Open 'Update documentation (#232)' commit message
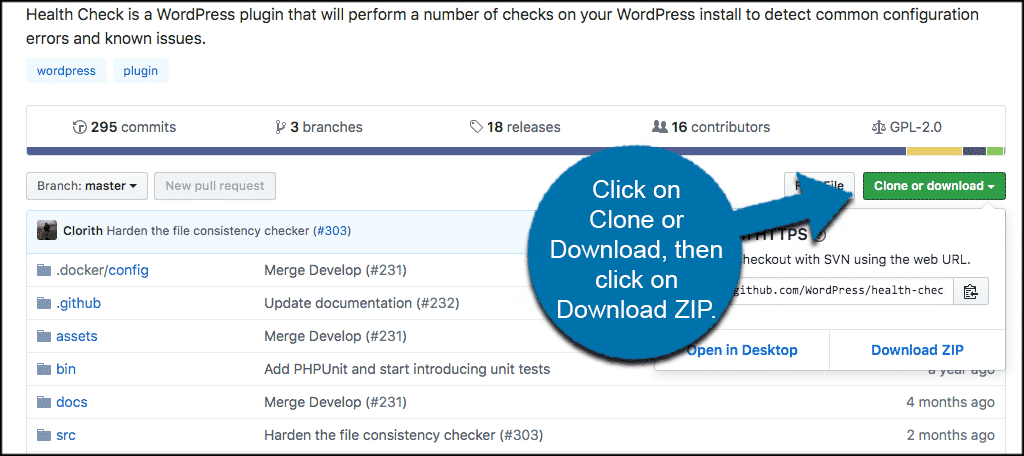This screenshot has width=1024, height=456. (362, 303)
